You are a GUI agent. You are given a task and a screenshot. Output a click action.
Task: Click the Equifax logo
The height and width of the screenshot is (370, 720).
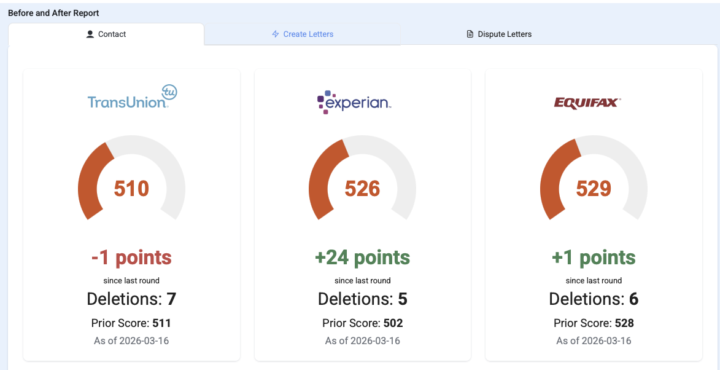point(588,103)
